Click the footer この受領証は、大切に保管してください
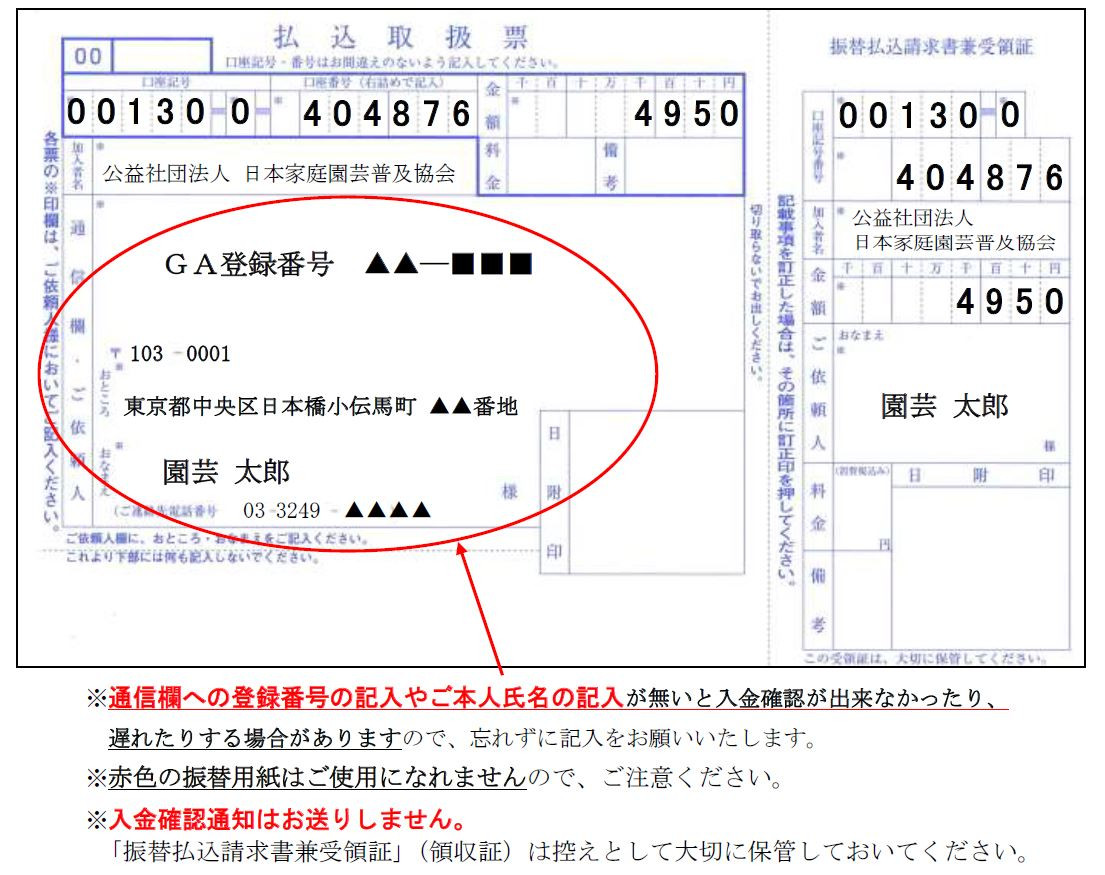Screen dimensions: 1105x875 tap(925, 659)
